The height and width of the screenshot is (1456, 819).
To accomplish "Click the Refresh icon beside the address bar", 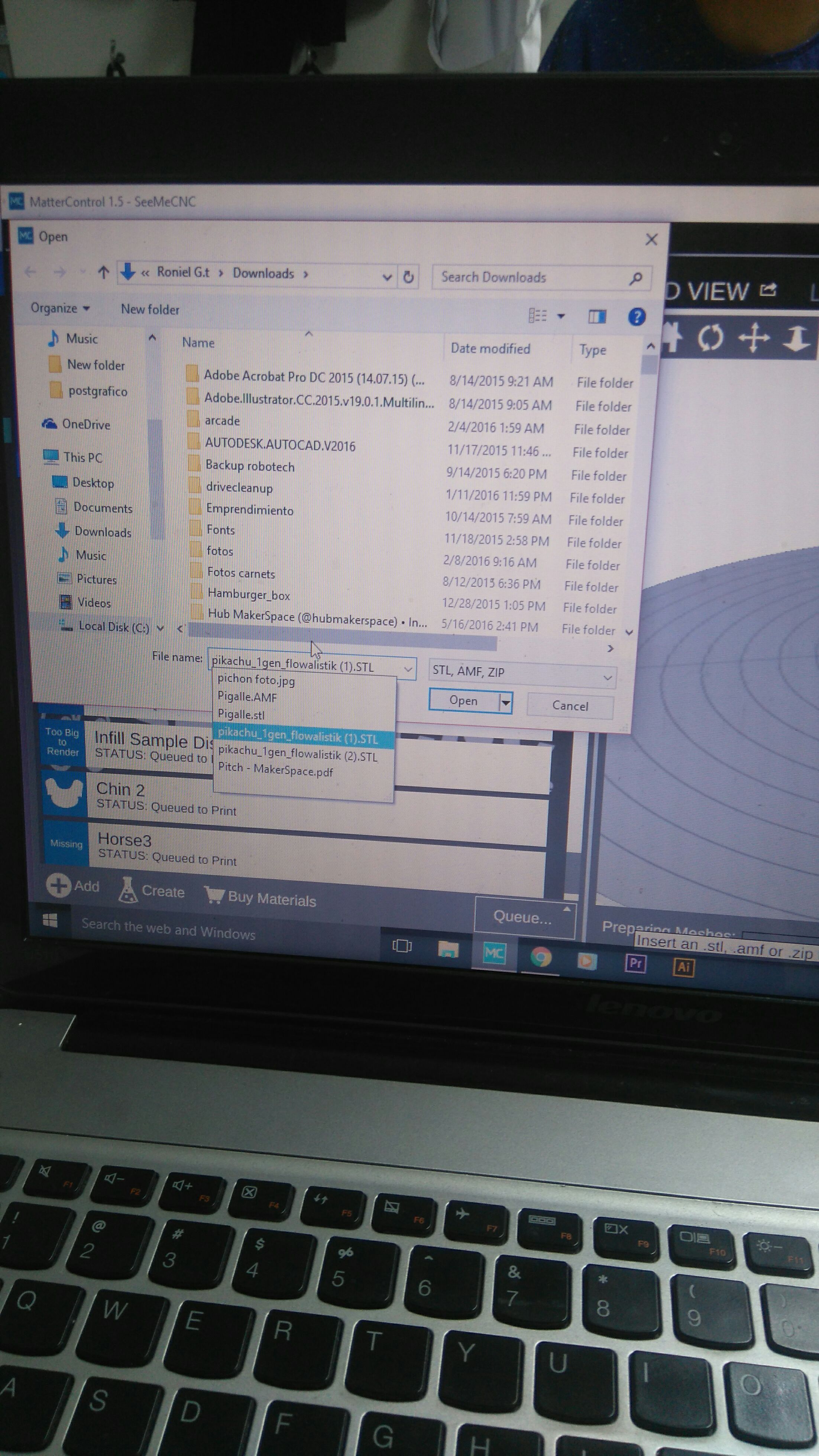I will pos(408,277).
